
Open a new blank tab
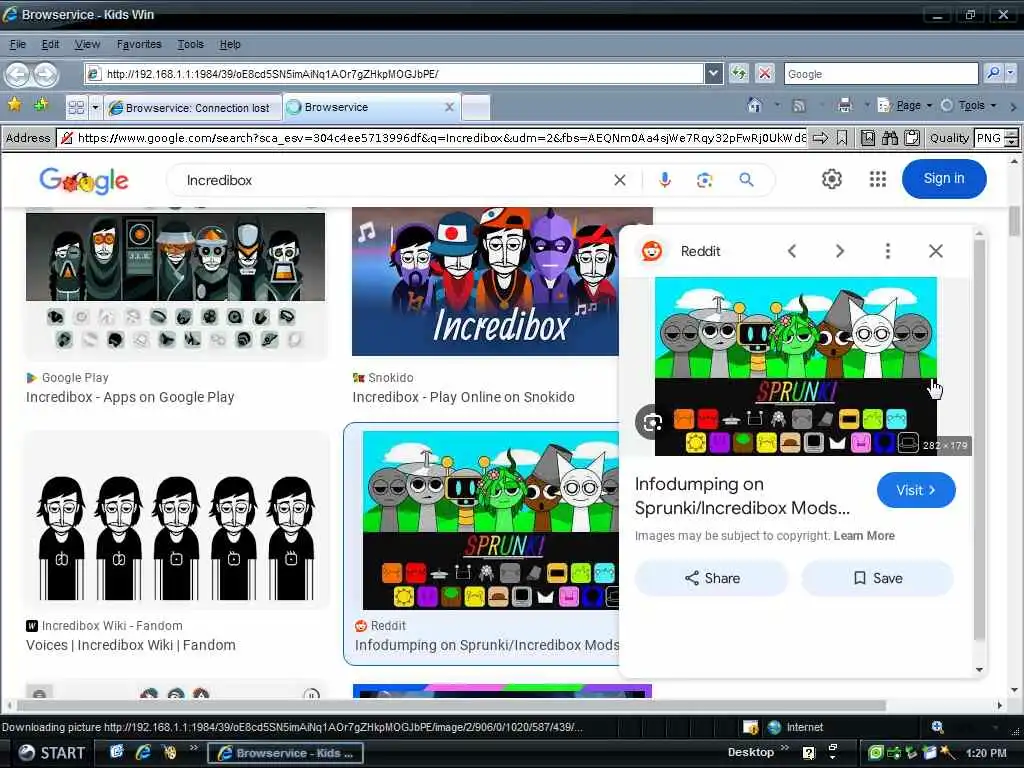[475, 108]
